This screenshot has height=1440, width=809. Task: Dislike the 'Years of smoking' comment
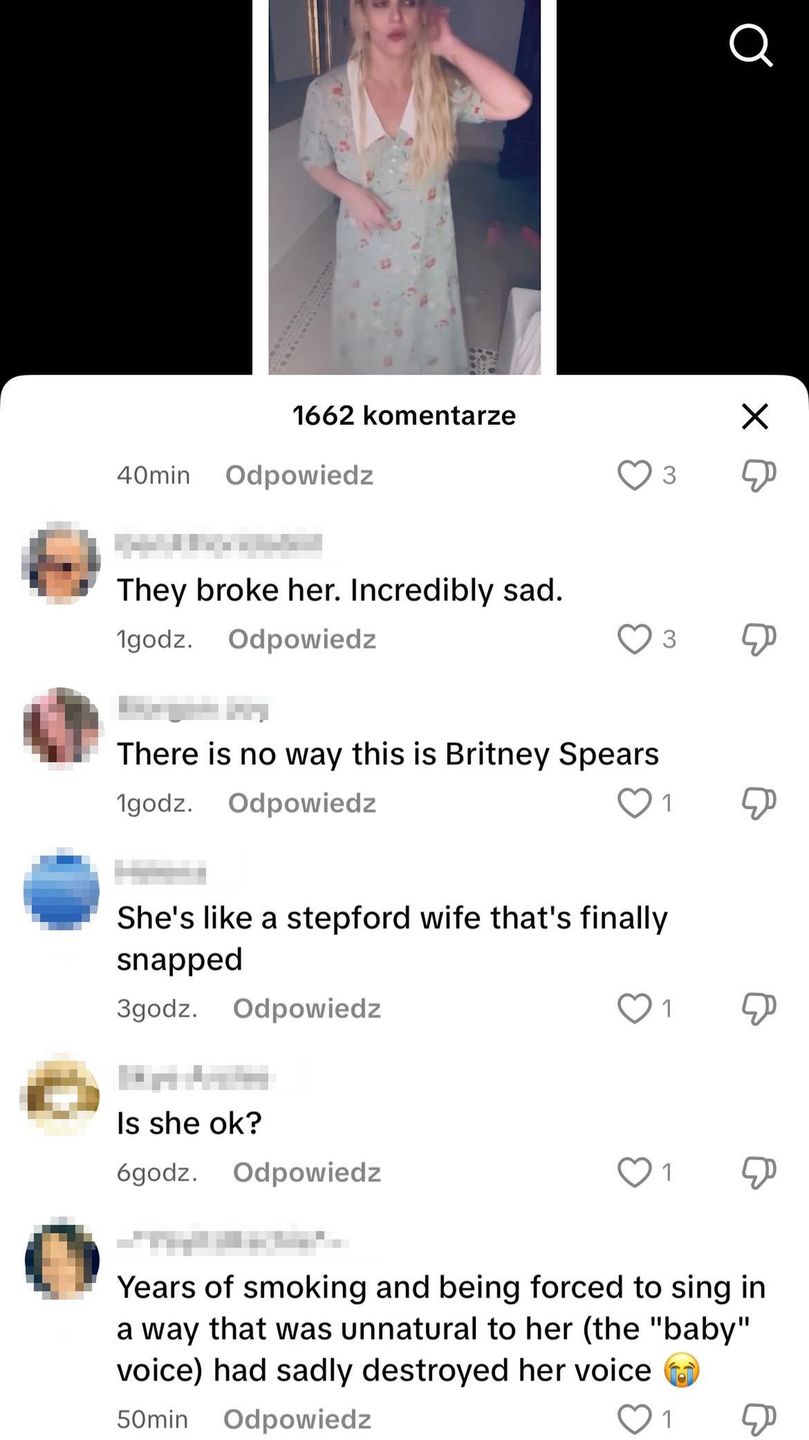pyautogui.click(x=758, y=1418)
